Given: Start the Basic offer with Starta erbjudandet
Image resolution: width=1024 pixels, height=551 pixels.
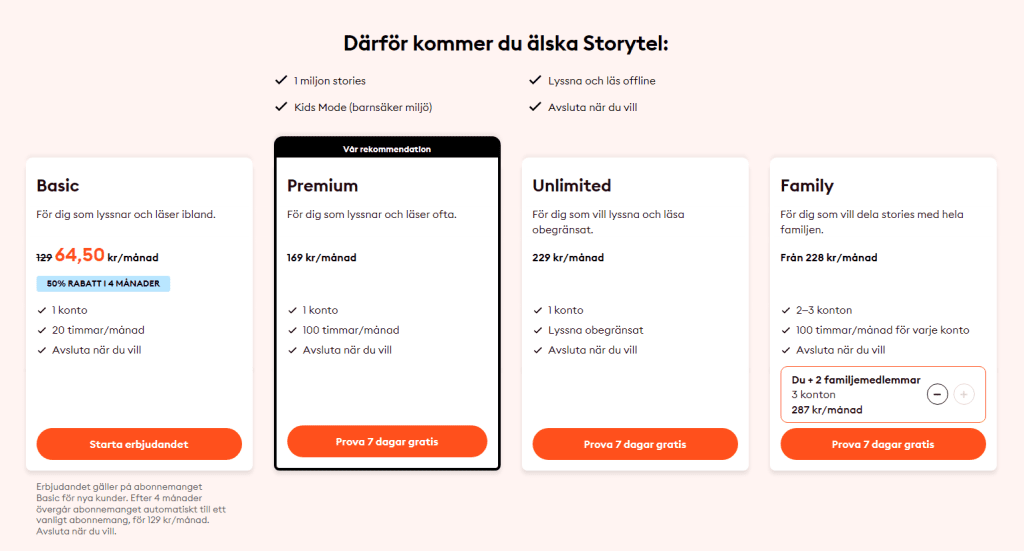Looking at the screenshot, I should click(139, 444).
